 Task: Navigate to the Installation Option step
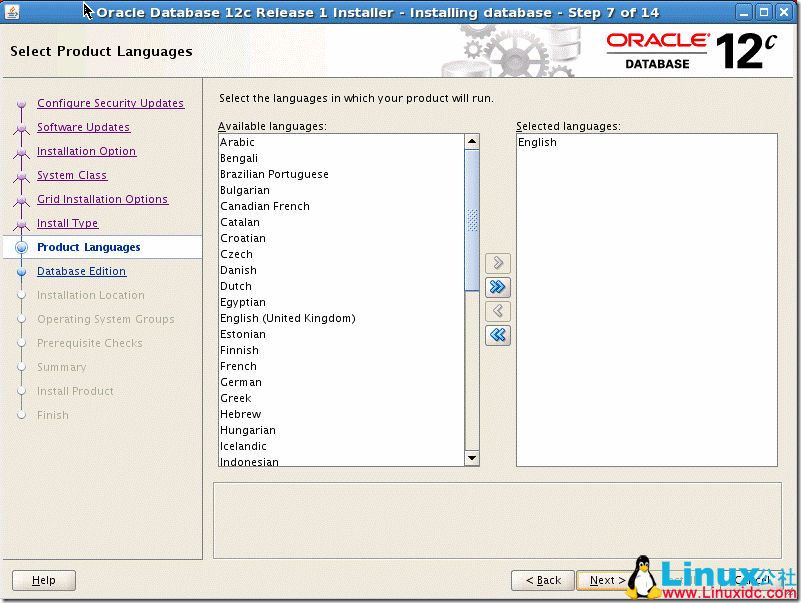click(86, 151)
